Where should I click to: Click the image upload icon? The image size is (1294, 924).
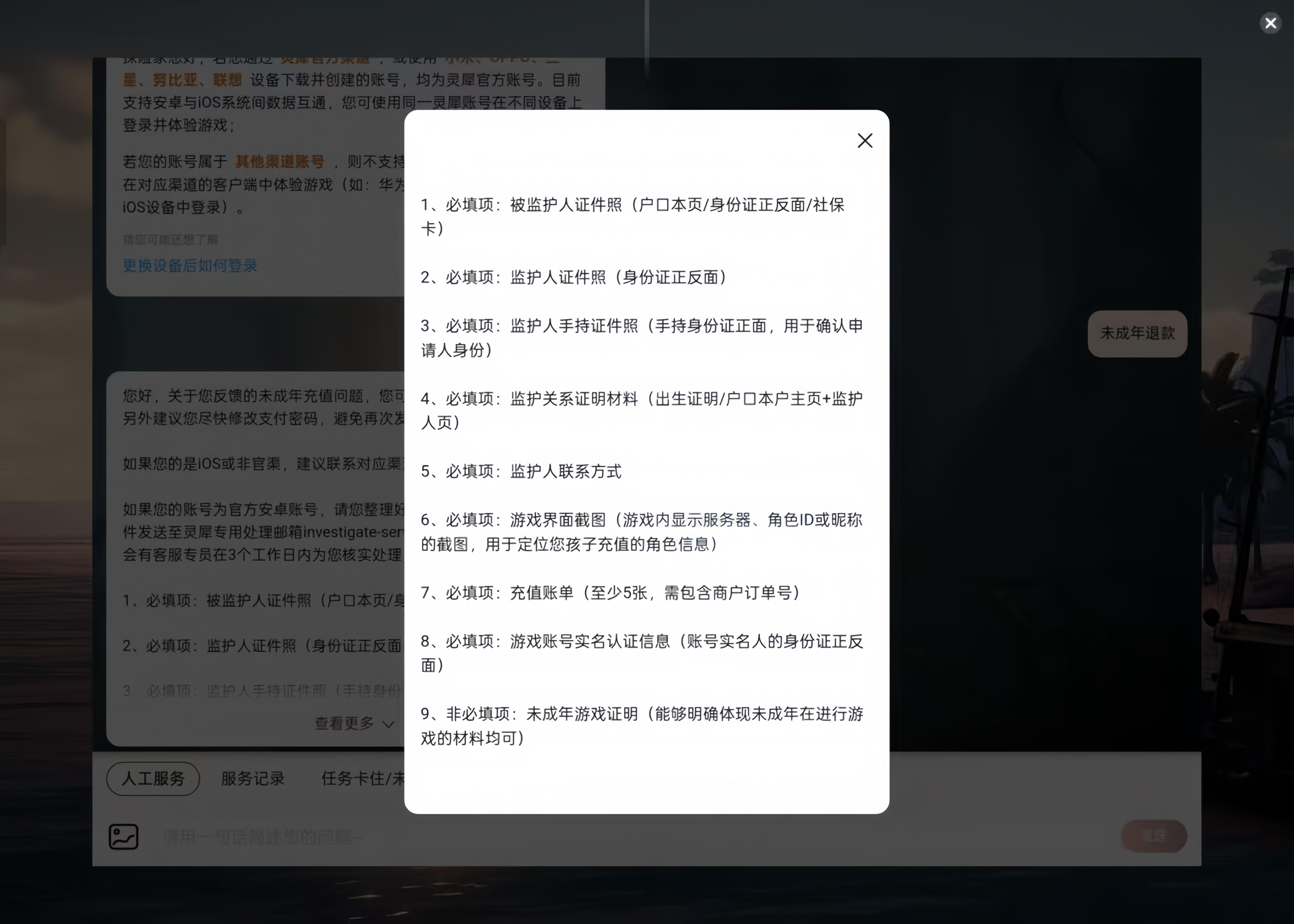click(x=123, y=836)
